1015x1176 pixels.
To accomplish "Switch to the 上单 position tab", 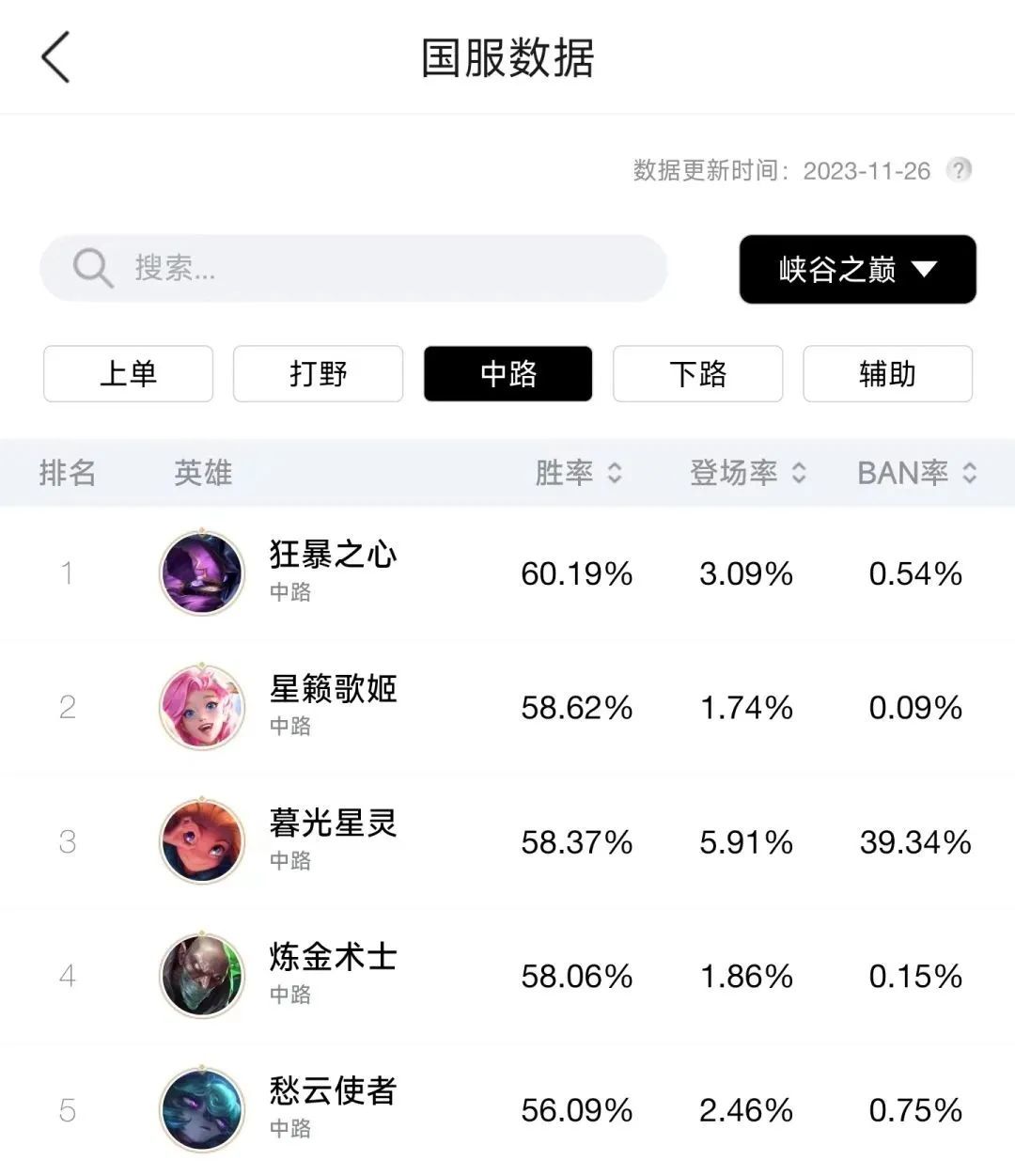I will (x=129, y=374).
